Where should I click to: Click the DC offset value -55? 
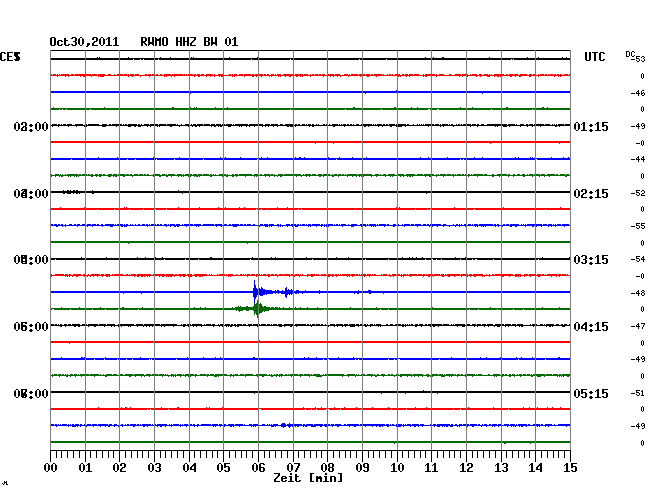[638, 226]
